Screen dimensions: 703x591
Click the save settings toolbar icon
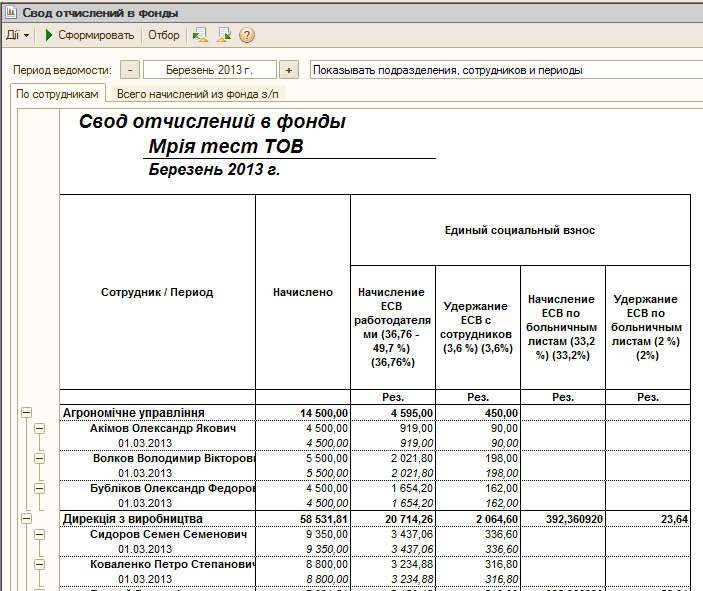(224, 35)
